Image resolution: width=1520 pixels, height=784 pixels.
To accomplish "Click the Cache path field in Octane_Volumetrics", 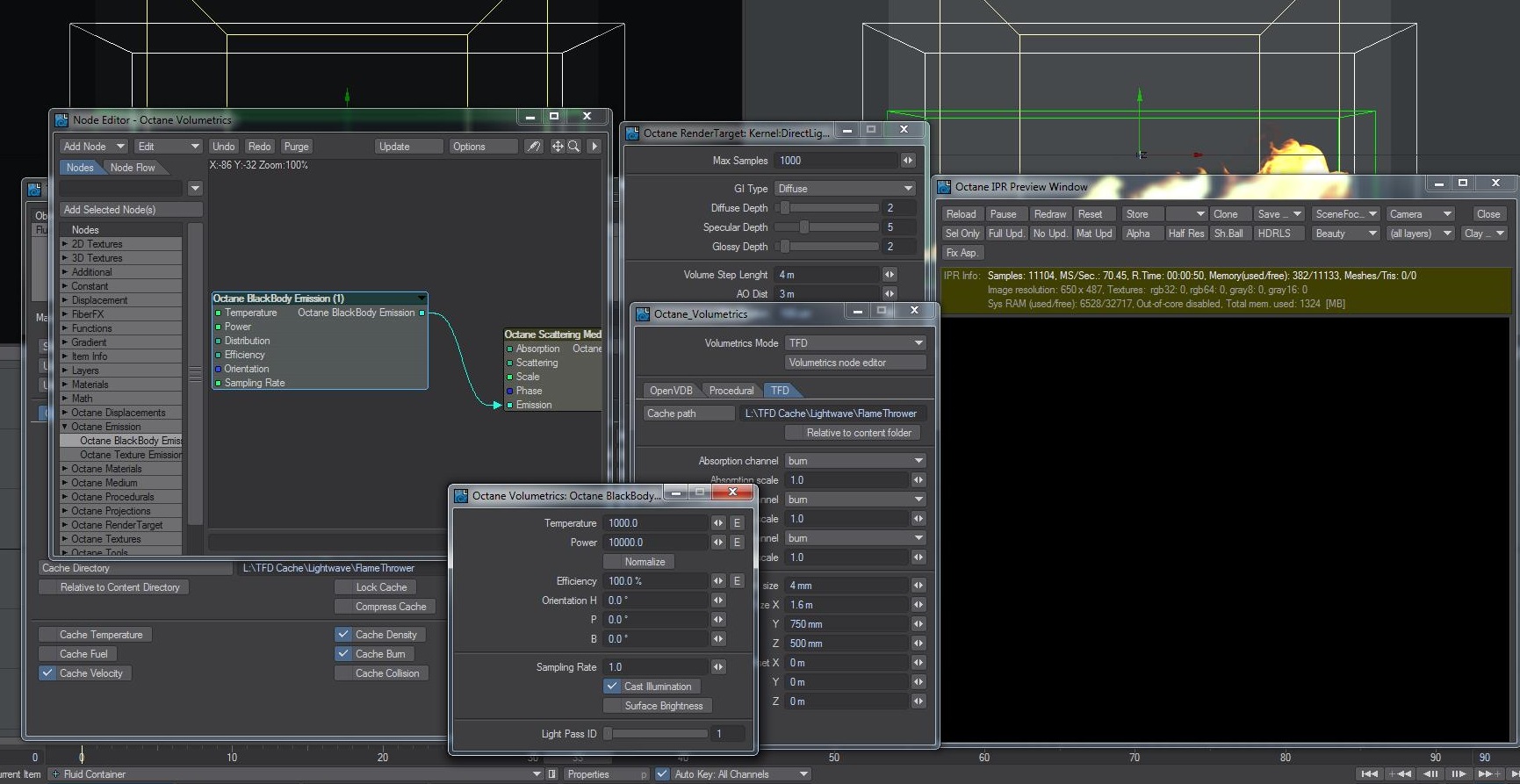I will pyautogui.click(x=833, y=414).
